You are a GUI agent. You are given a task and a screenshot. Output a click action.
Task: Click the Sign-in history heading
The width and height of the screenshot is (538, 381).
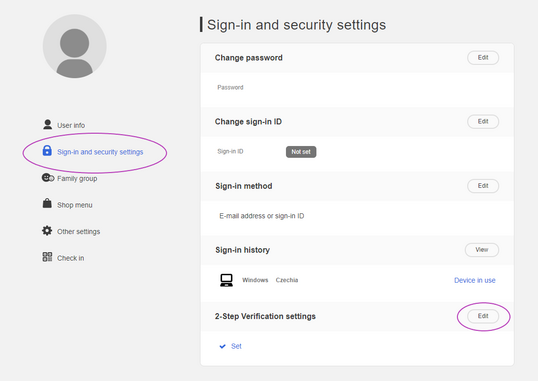click(242, 250)
